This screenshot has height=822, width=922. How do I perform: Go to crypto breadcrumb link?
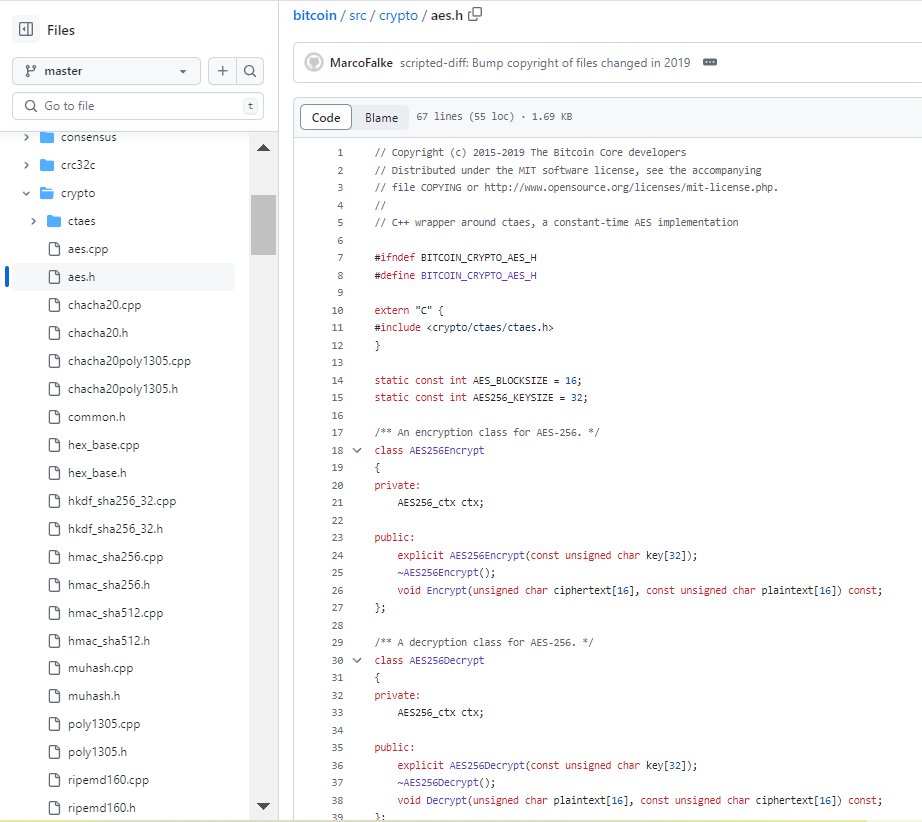tap(398, 15)
